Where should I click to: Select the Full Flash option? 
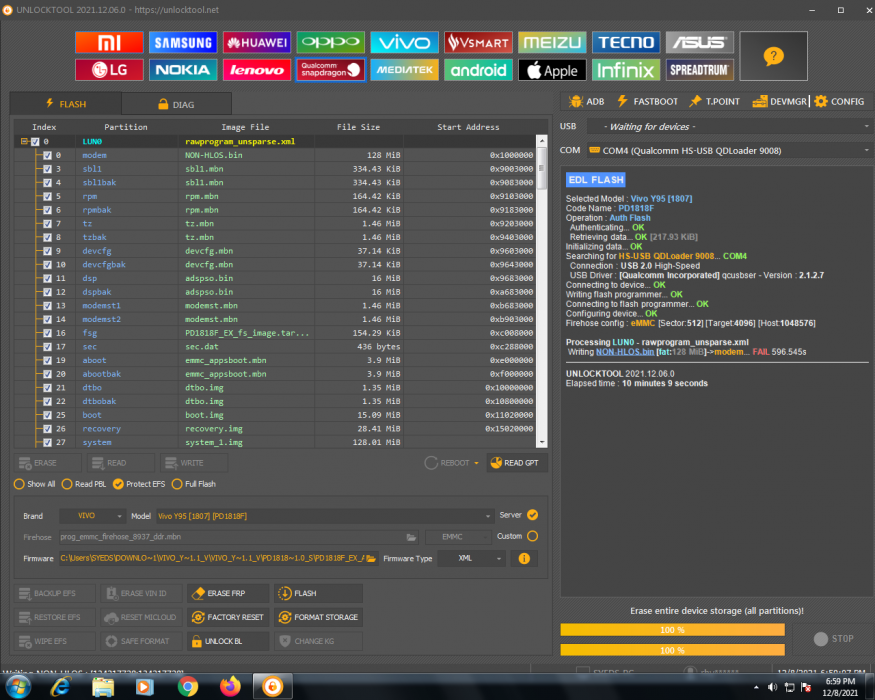pos(194,484)
